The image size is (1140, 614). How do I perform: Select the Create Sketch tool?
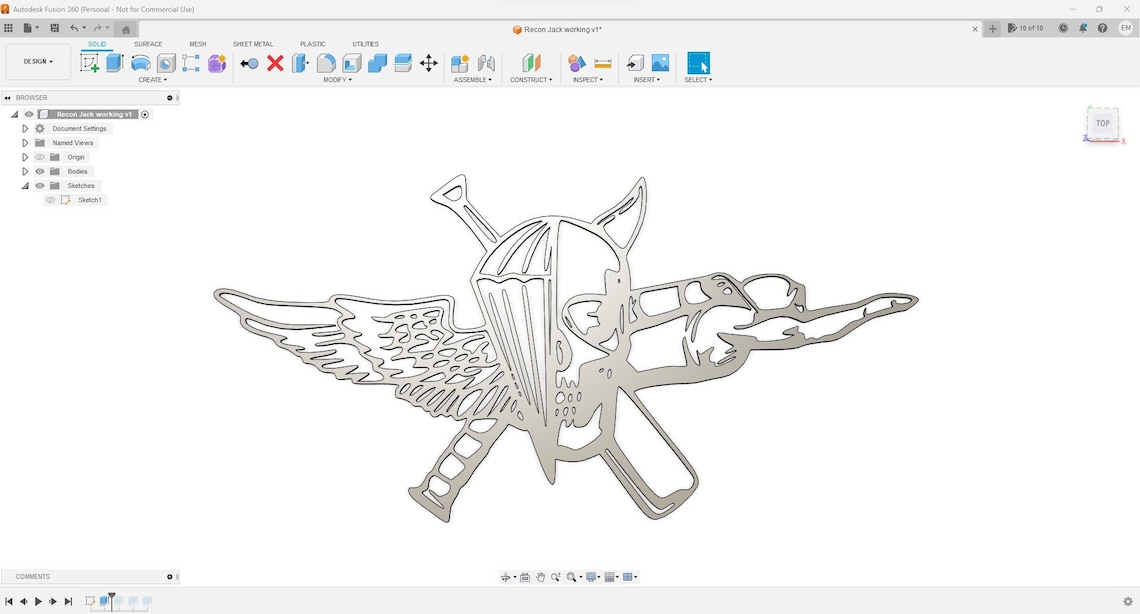[x=91, y=62]
